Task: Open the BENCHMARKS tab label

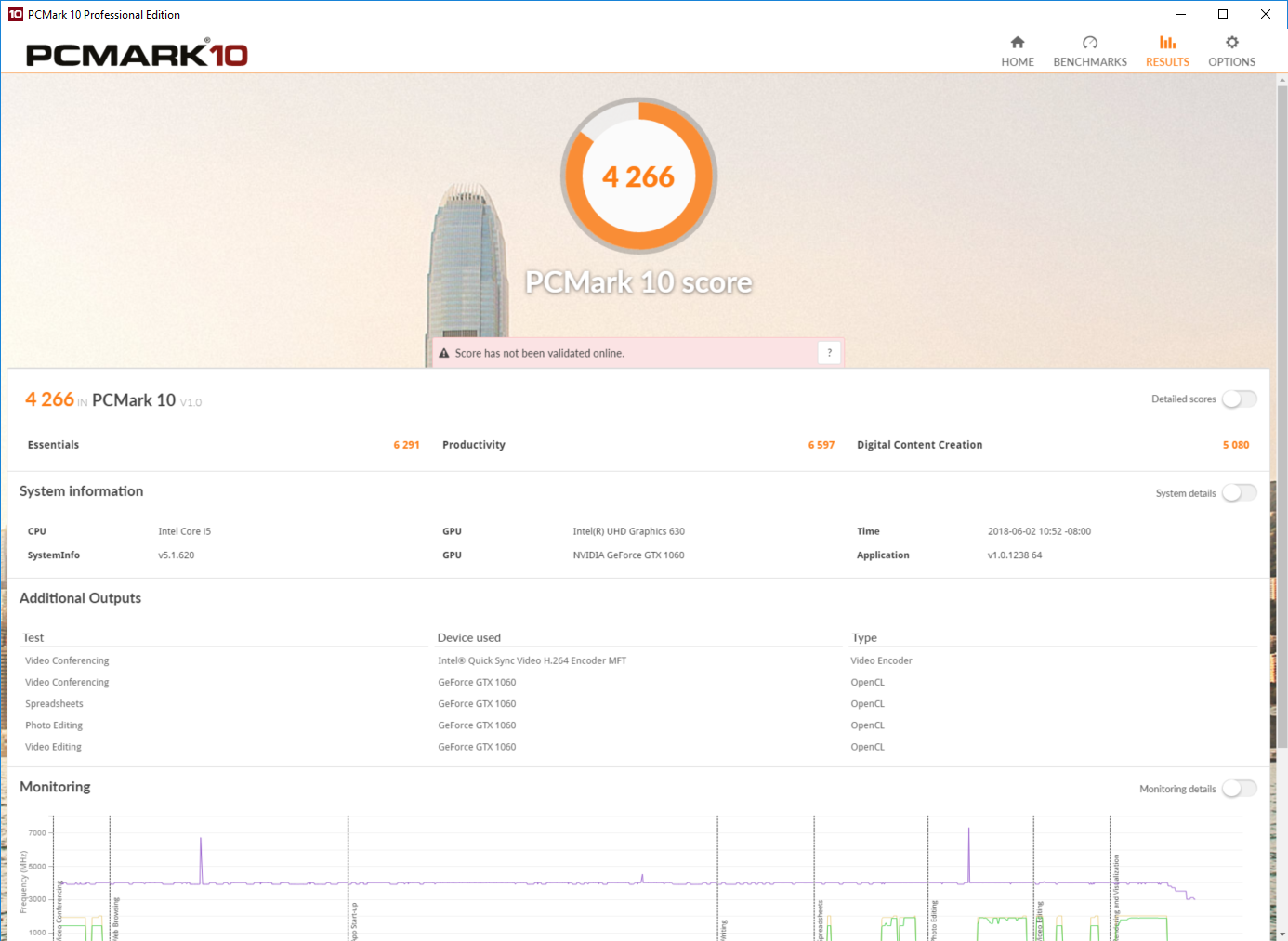Action: [1090, 62]
